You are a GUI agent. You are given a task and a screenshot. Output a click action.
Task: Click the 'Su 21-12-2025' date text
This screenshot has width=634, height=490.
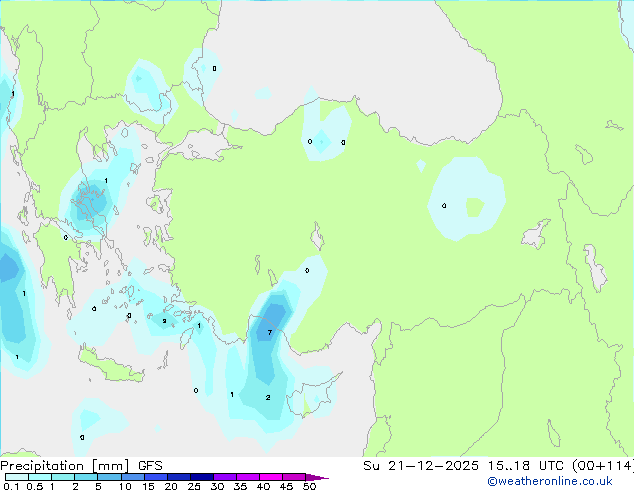421,466
